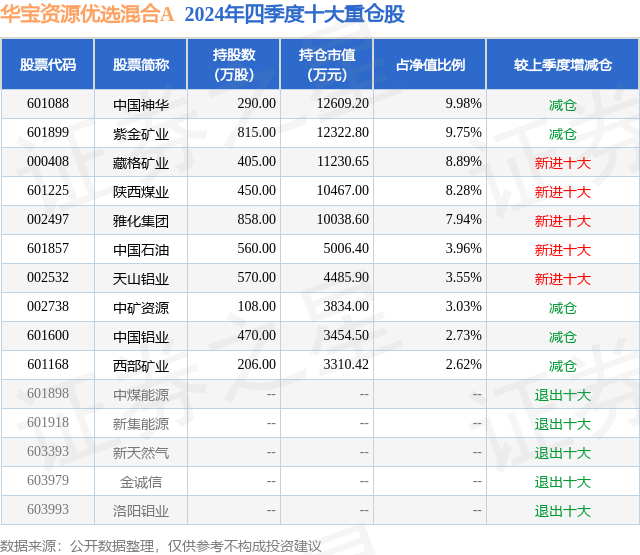Click stock code 000408
640x555 pixels.
tap(48, 162)
